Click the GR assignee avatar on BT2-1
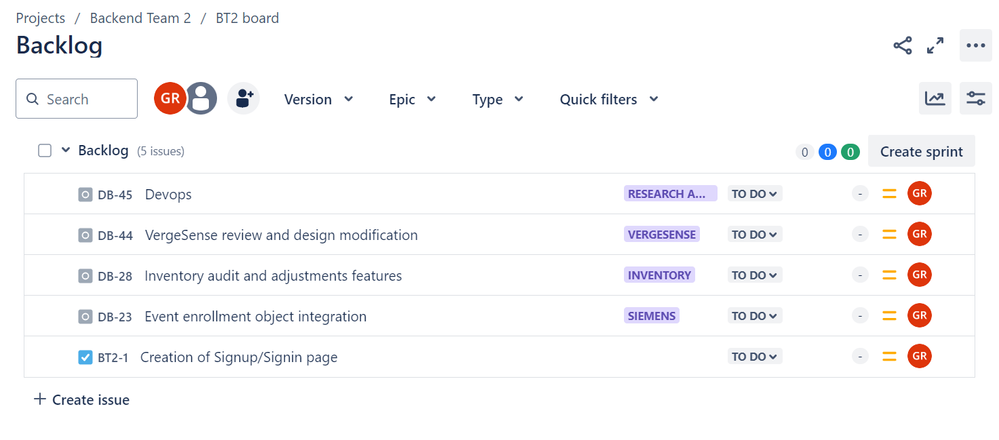Viewport: 999px width, 440px height. click(x=919, y=356)
